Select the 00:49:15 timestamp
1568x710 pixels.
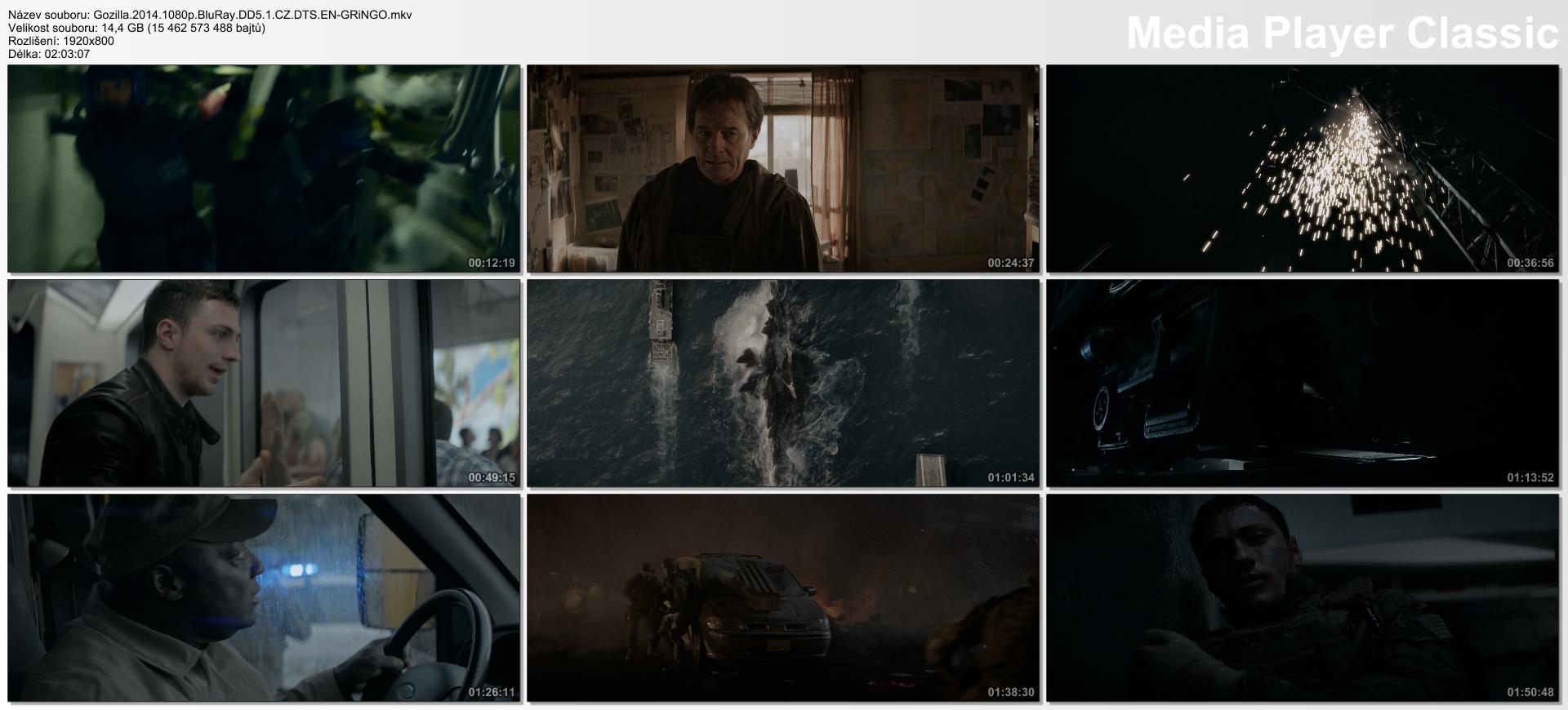pyautogui.click(x=491, y=477)
